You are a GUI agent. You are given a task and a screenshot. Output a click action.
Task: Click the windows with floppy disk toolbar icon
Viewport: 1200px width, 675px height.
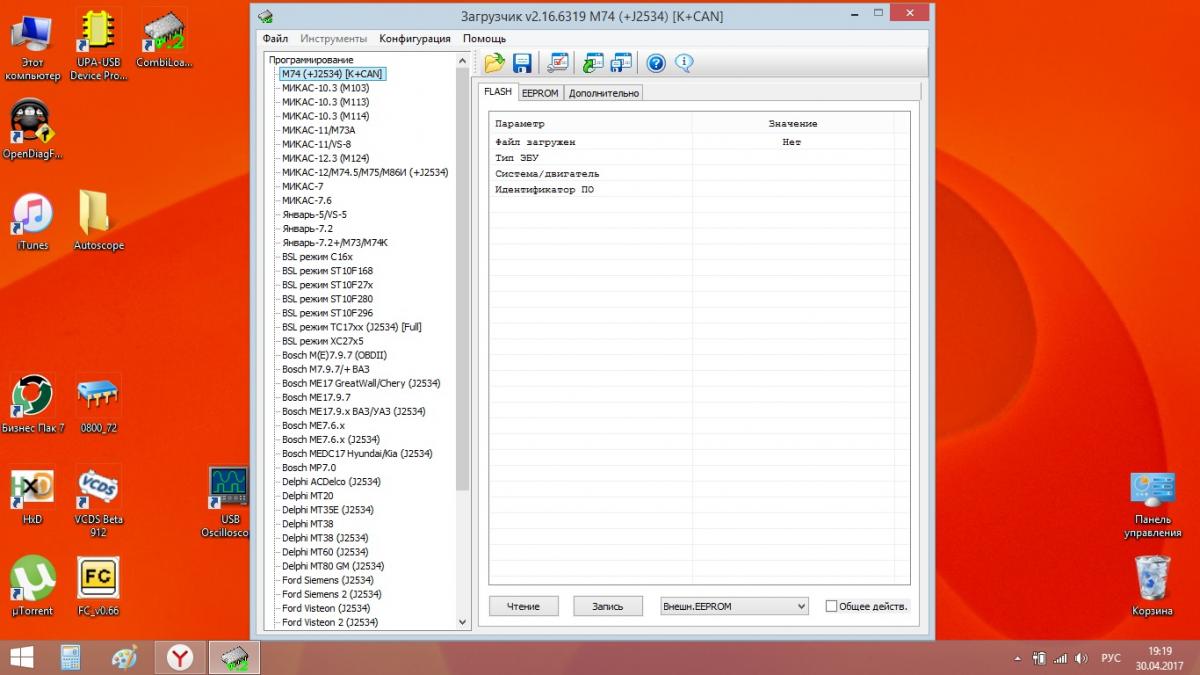click(620, 63)
